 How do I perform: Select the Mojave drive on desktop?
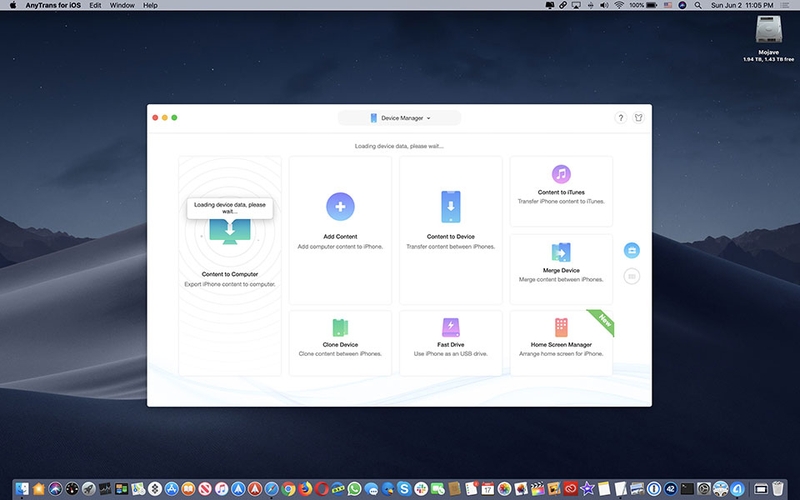point(768,31)
